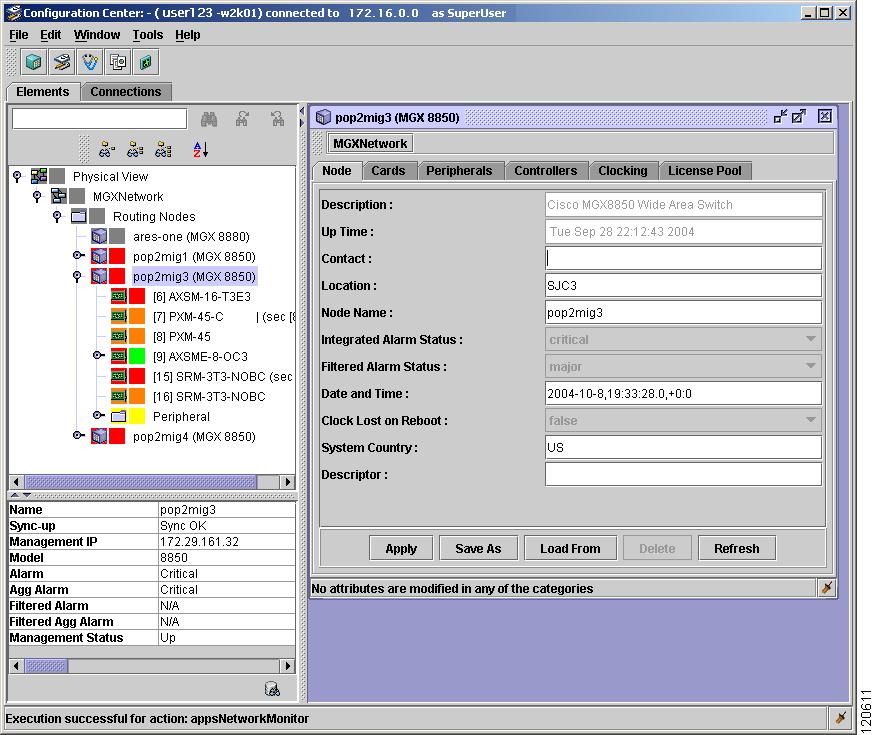This screenshot has height=735, width=874.
Task: Click the find-previous icon right of search
Action: click(x=277, y=119)
